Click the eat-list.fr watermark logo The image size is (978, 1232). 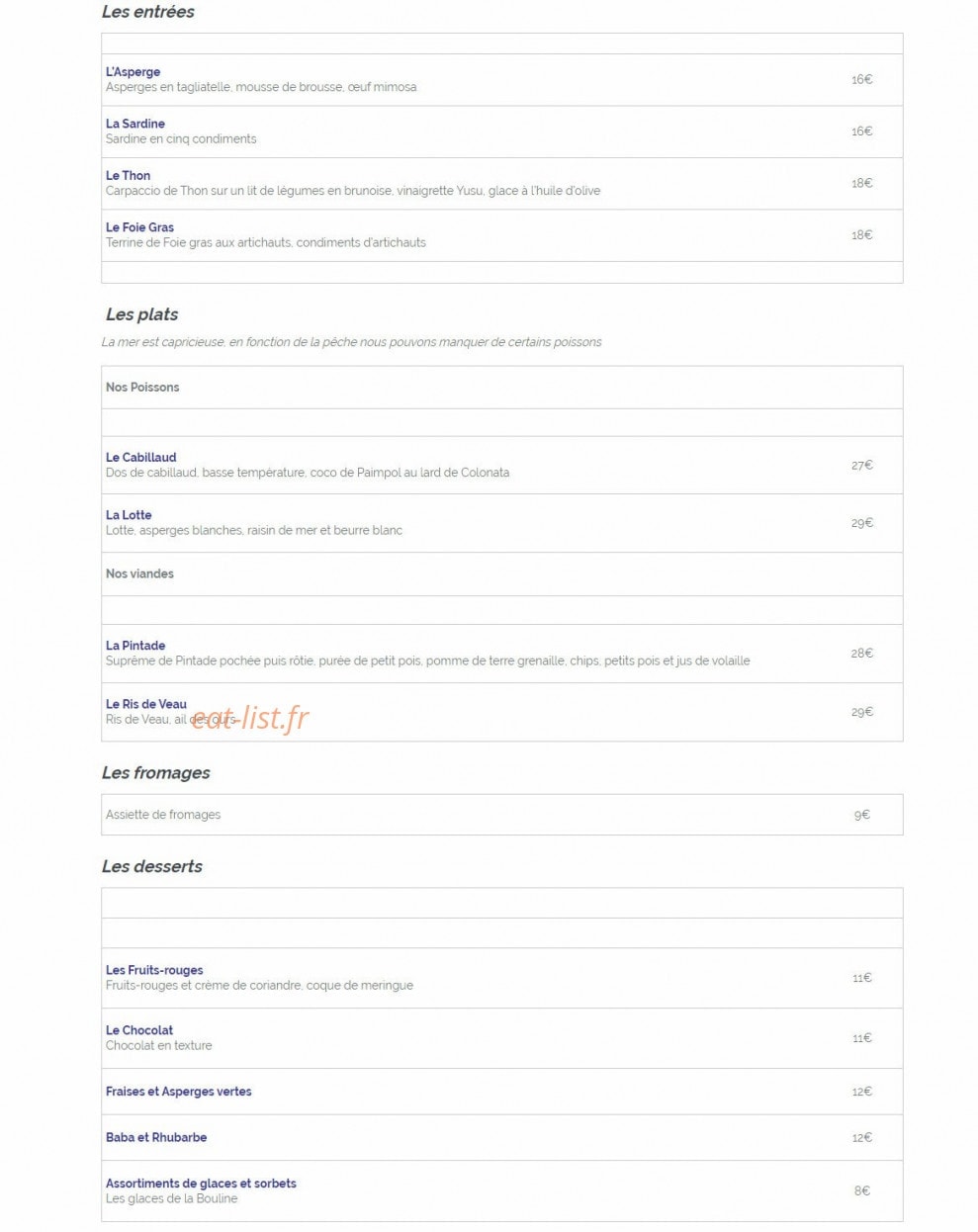pos(250,718)
